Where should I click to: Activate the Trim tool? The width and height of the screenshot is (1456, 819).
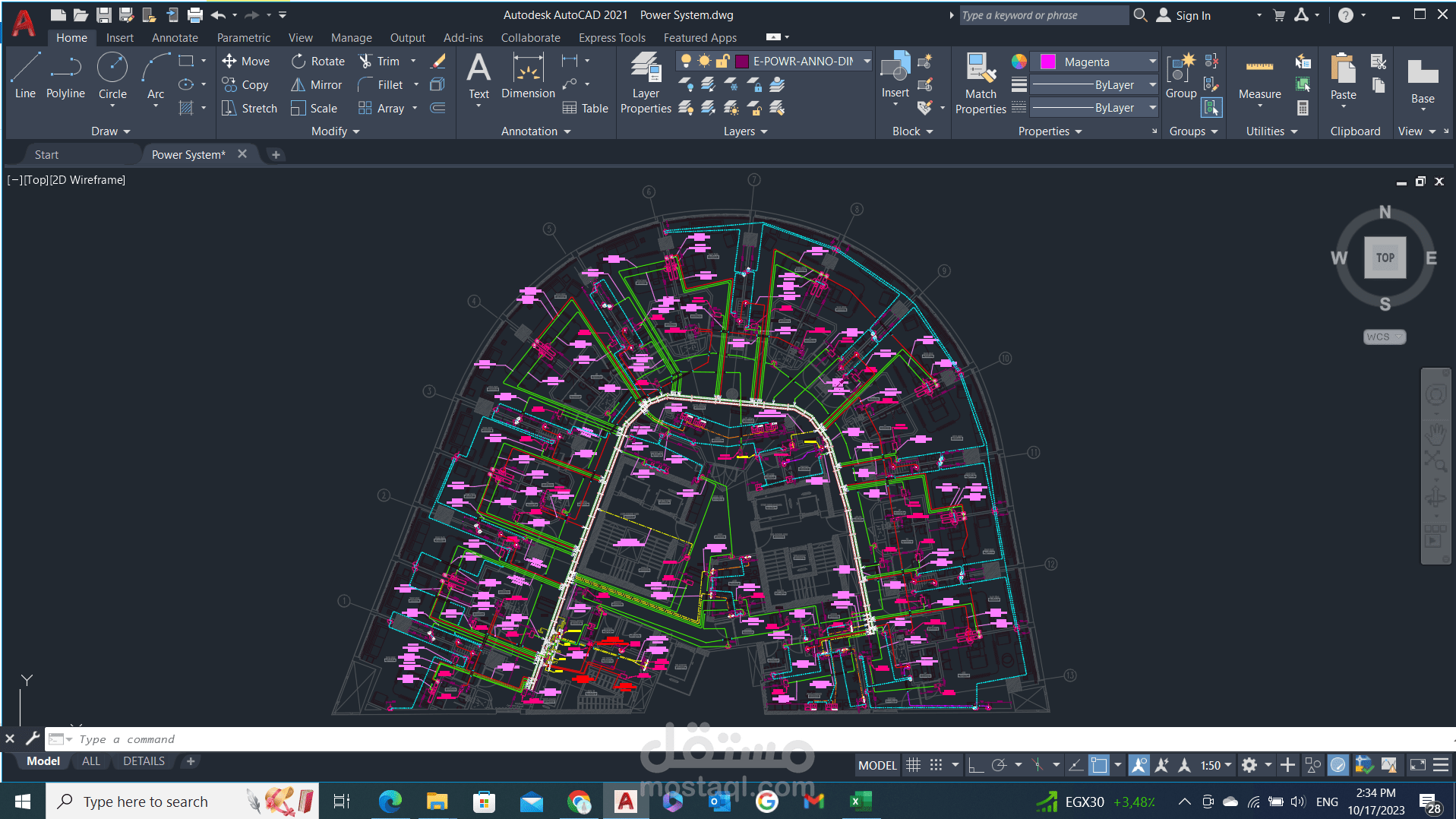coord(379,61)
